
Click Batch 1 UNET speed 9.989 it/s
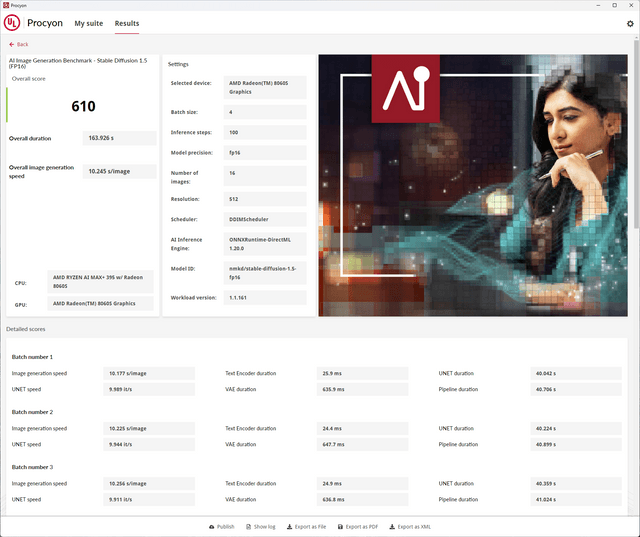tap(149, 389)
